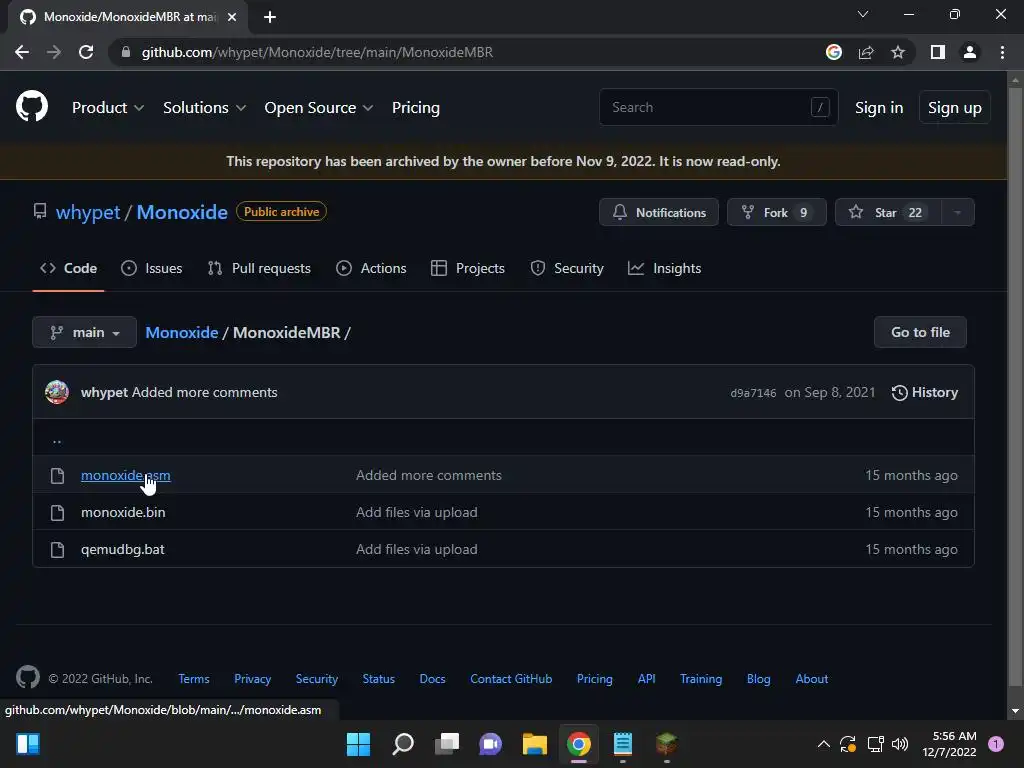Expand the Product menu

[x=108, y=108]
